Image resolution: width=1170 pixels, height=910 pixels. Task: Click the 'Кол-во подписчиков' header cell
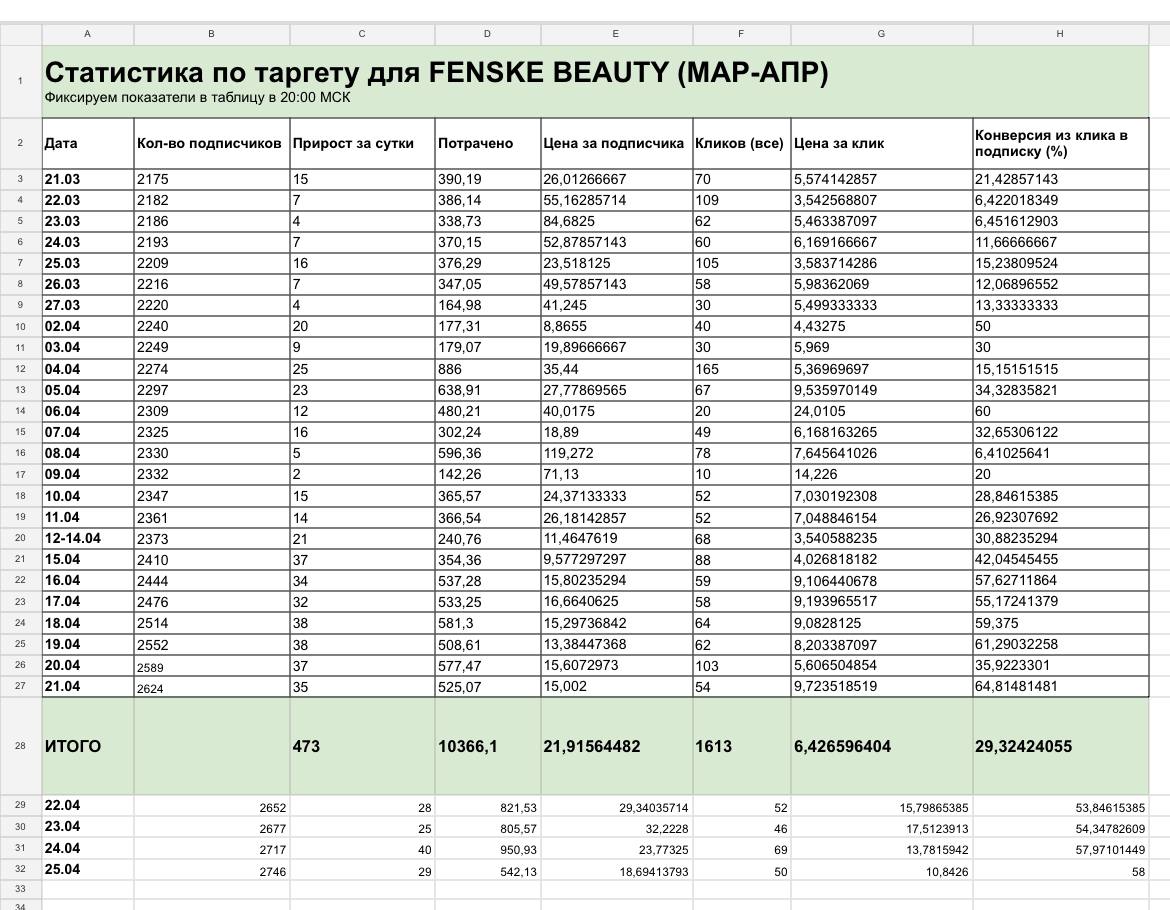(212, 143)
